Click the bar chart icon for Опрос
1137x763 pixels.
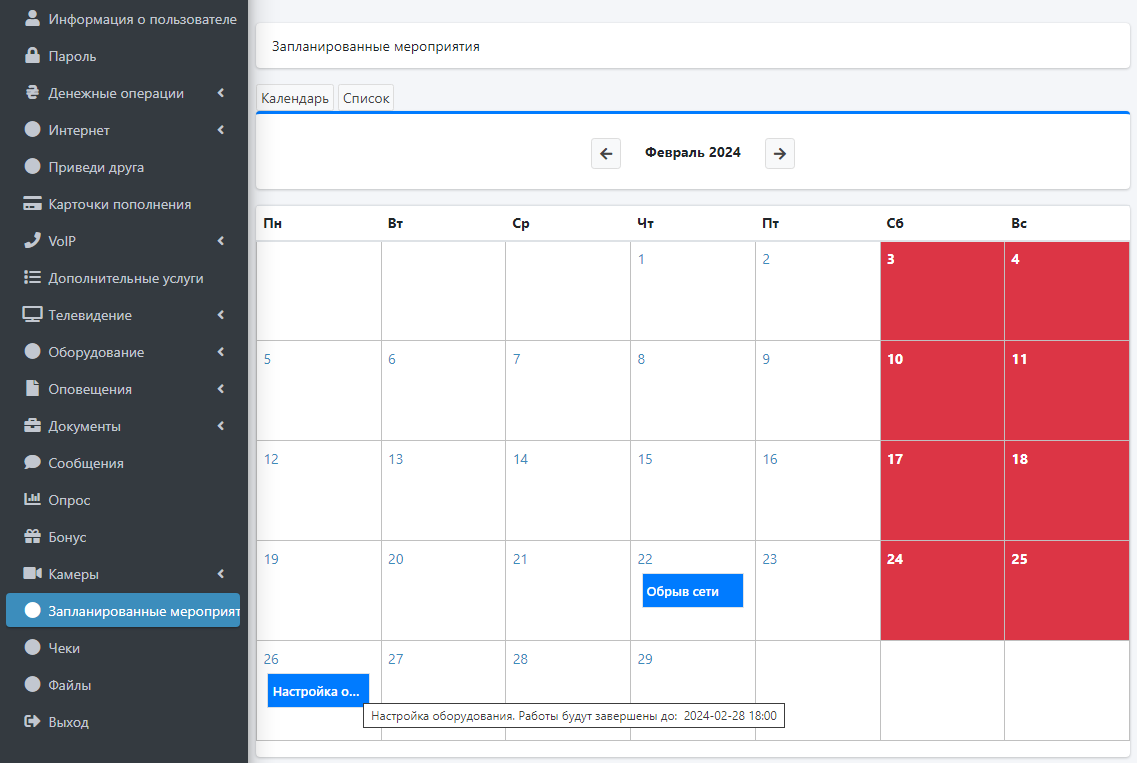pyautogui.click(x=32, y=500)
